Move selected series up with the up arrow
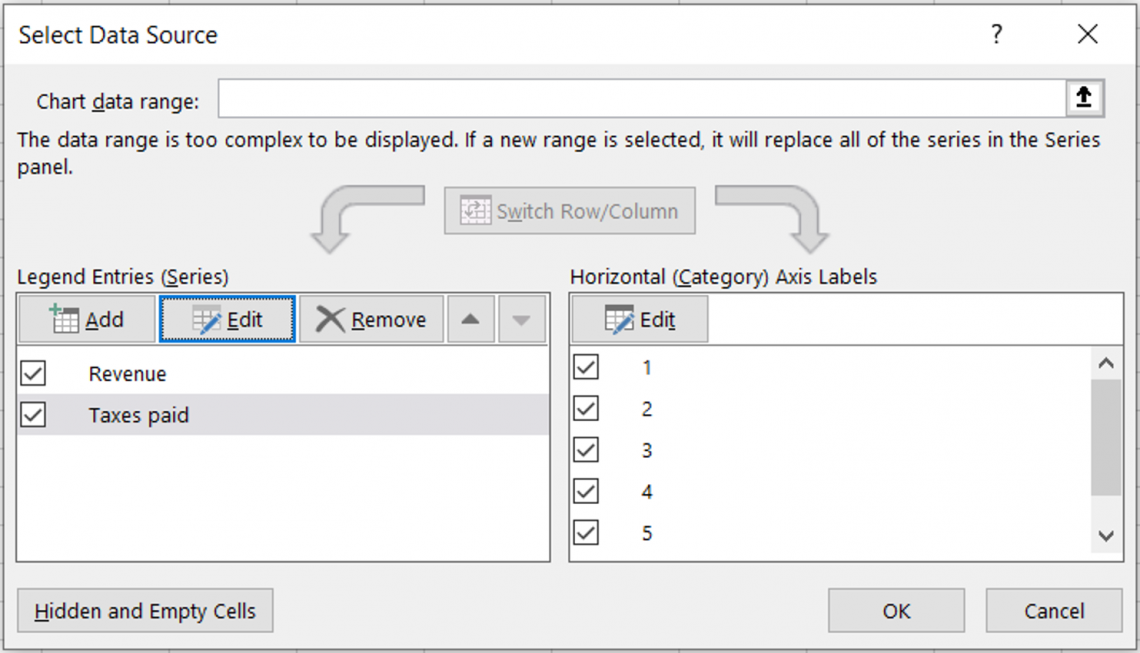This screenshot has width=1140, height=653. click(x=470, y=319)
